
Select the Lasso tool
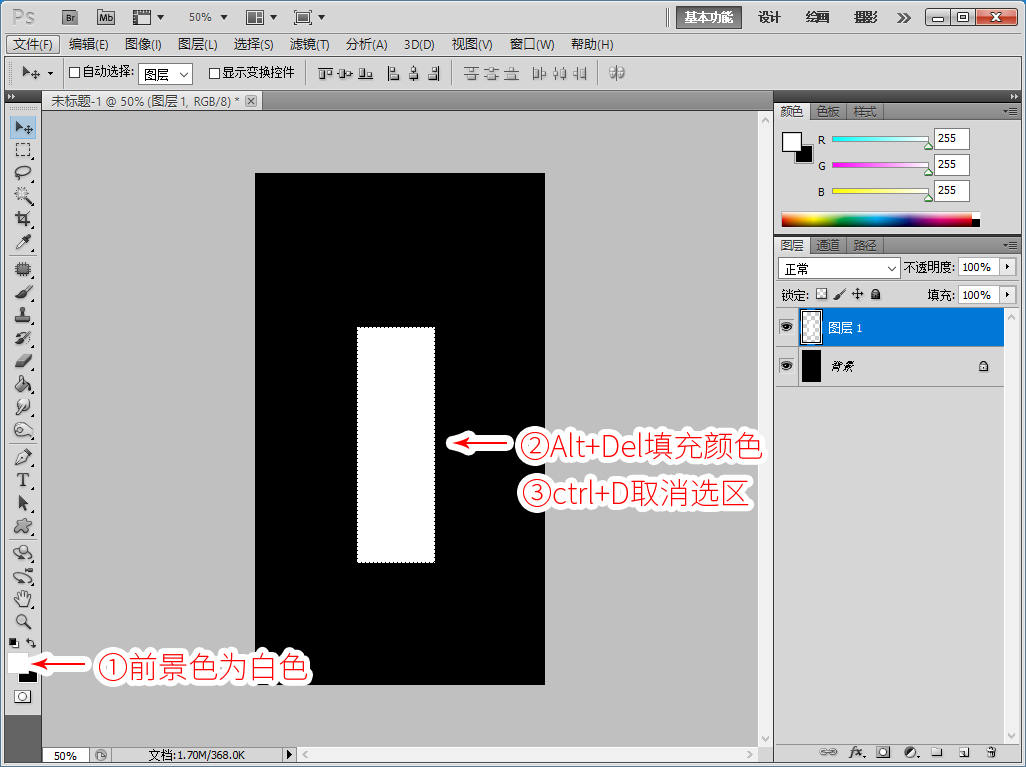[x=23, y=173]
